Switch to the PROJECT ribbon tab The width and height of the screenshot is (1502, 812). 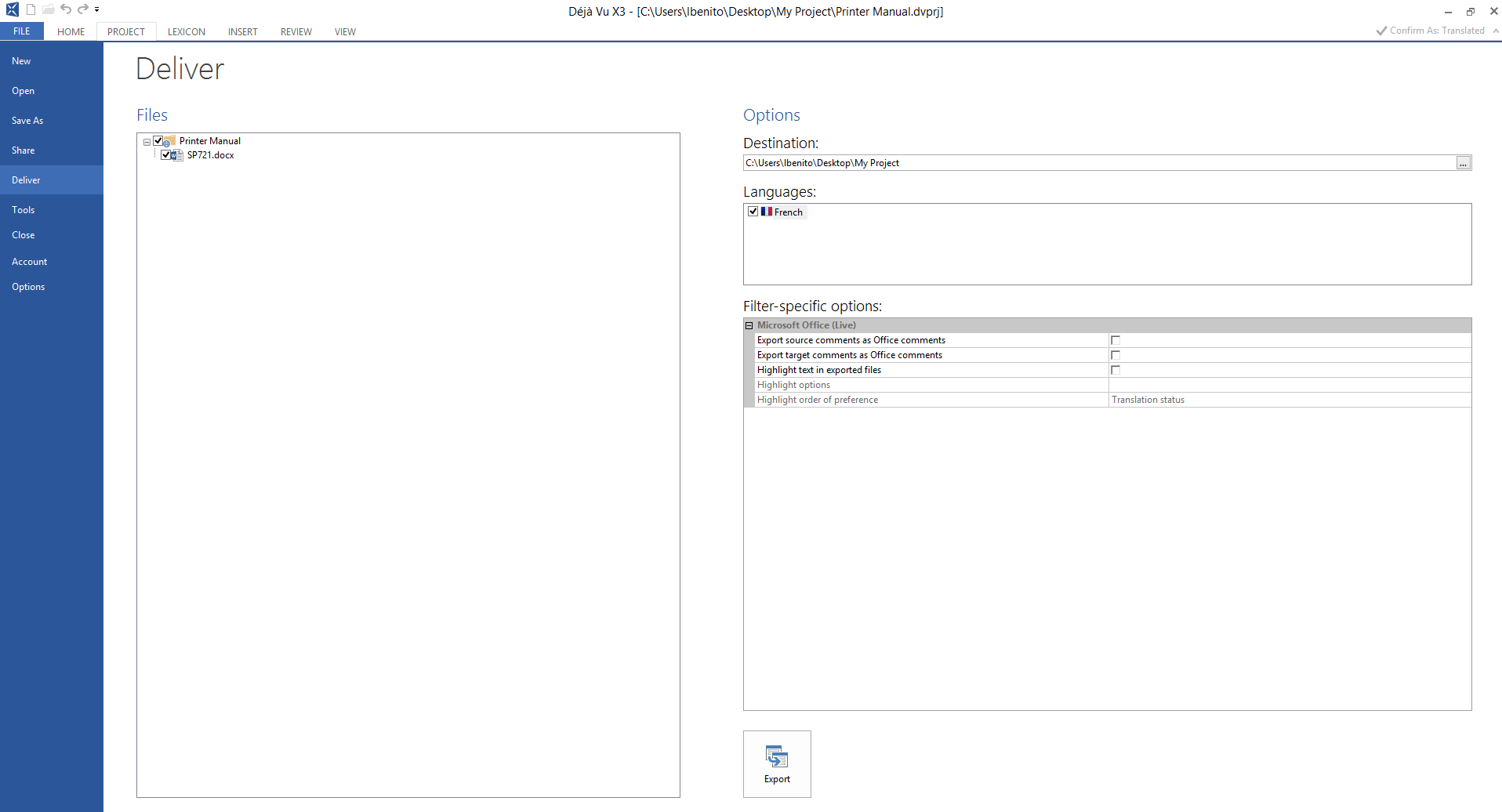coord(126,31)
